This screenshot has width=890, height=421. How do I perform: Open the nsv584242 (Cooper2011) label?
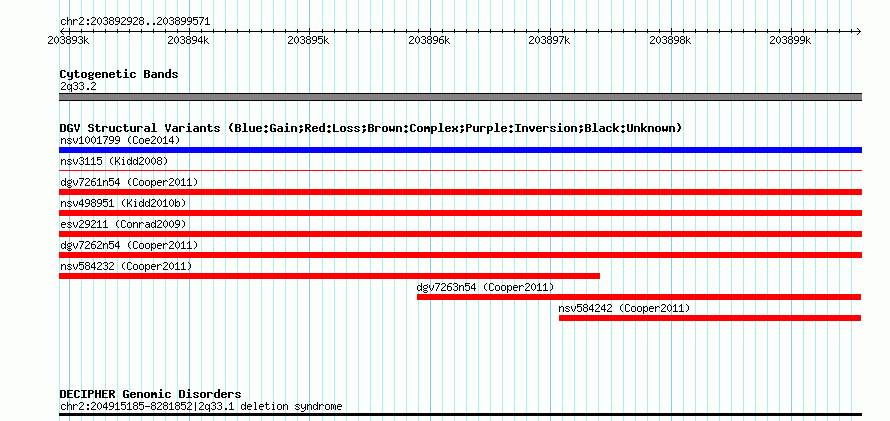point(624,308)
